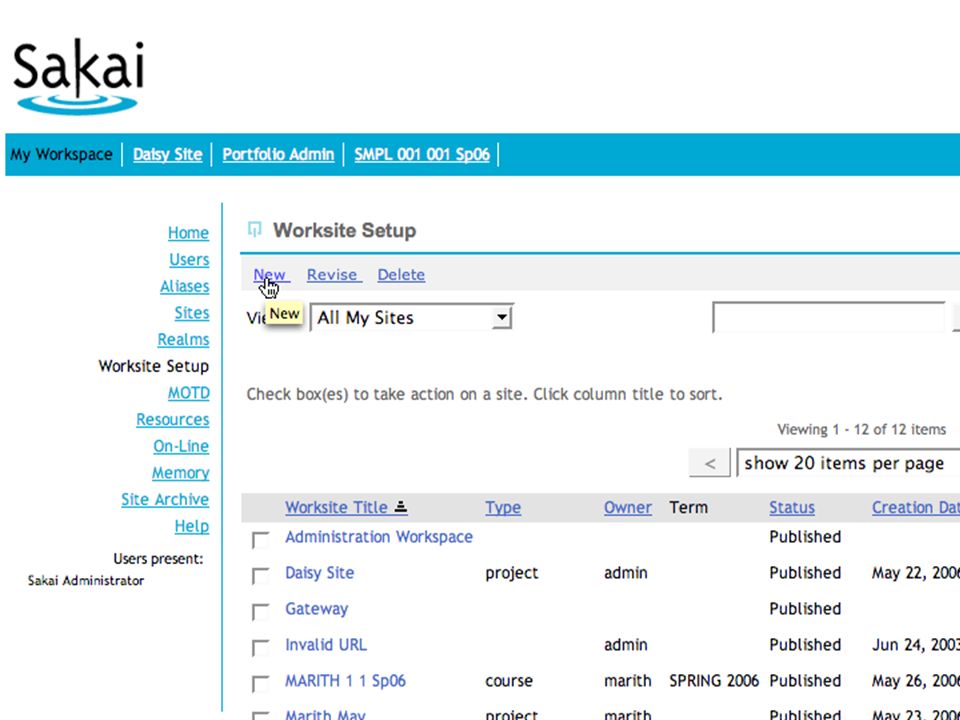Open Help in the sidebar
960x720 pixels.
(x=192, y=526)
